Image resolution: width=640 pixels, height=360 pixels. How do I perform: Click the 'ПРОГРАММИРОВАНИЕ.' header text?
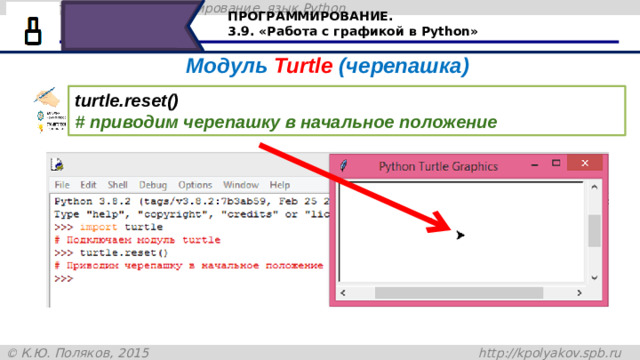point(310,17)
